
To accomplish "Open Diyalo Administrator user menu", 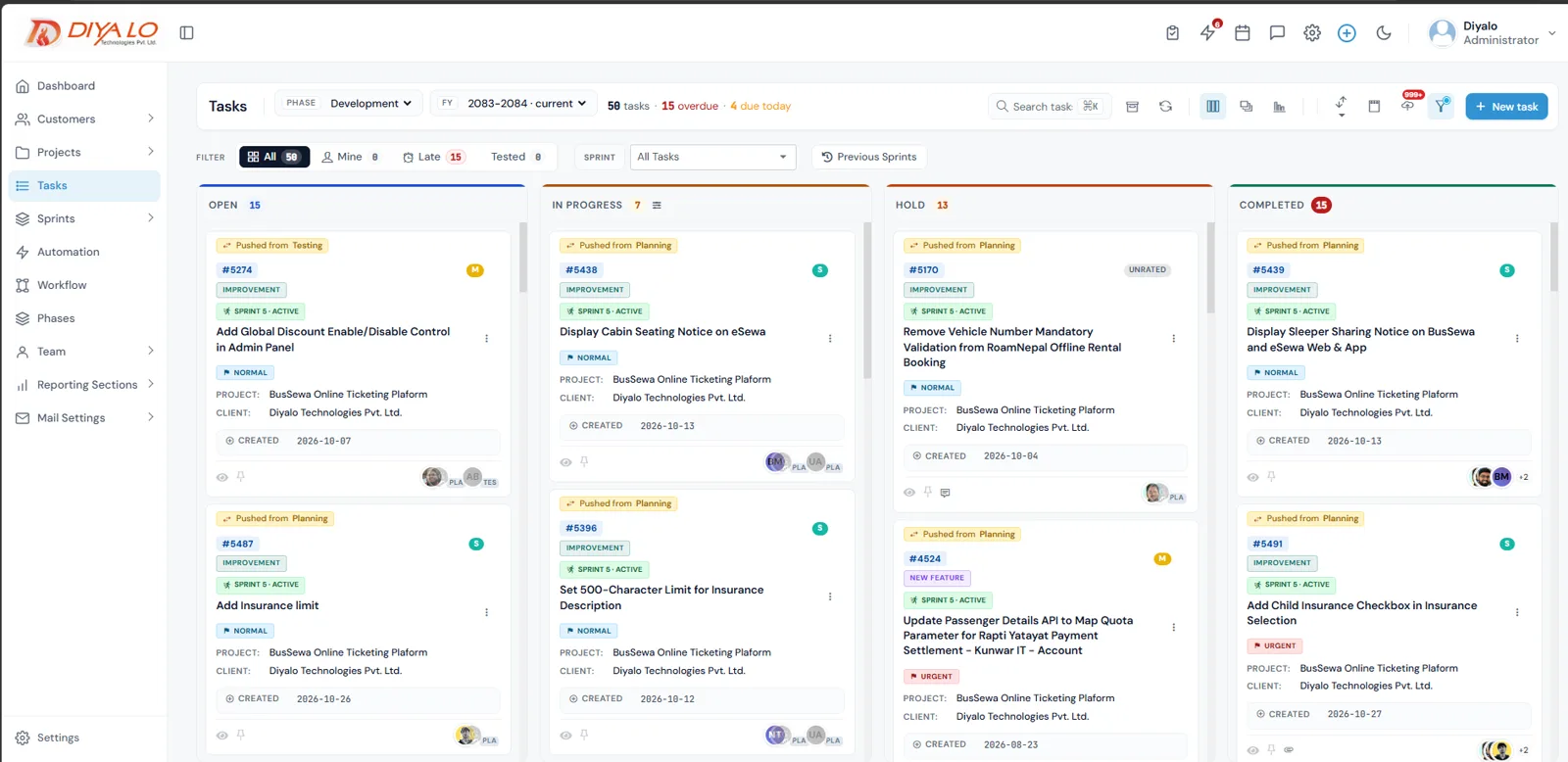I will point(1493,33).
